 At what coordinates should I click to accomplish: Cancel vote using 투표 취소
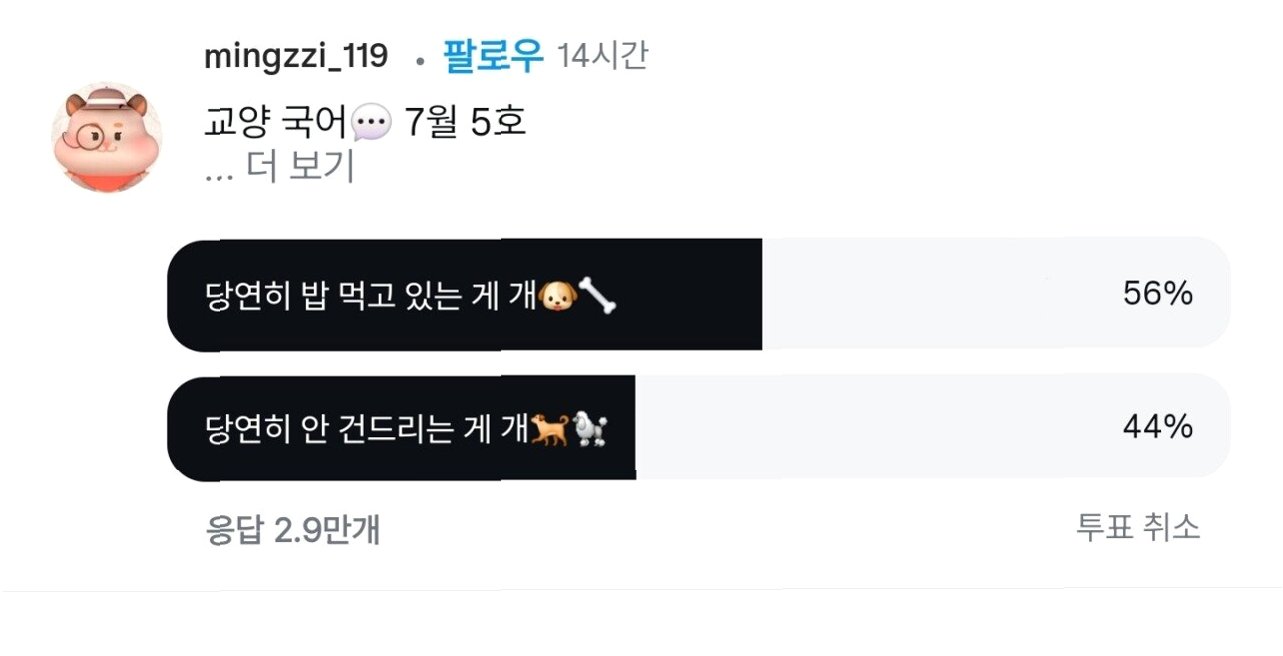point(1138,527)
